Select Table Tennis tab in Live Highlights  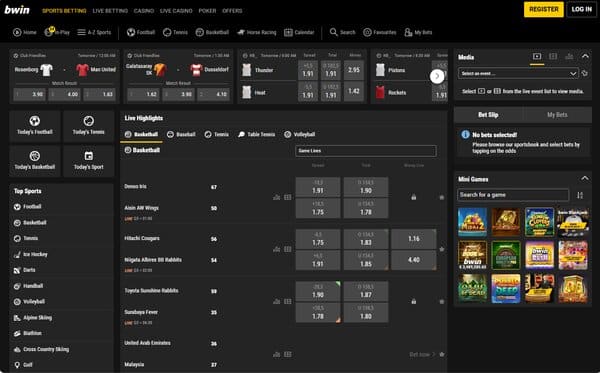(x=256, y=134)
